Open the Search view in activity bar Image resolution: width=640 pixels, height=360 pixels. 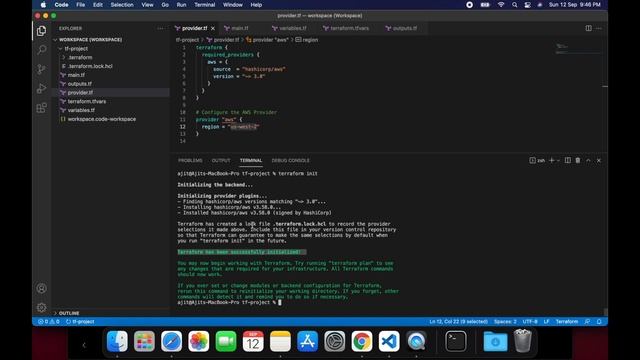[x=41, y=50]
